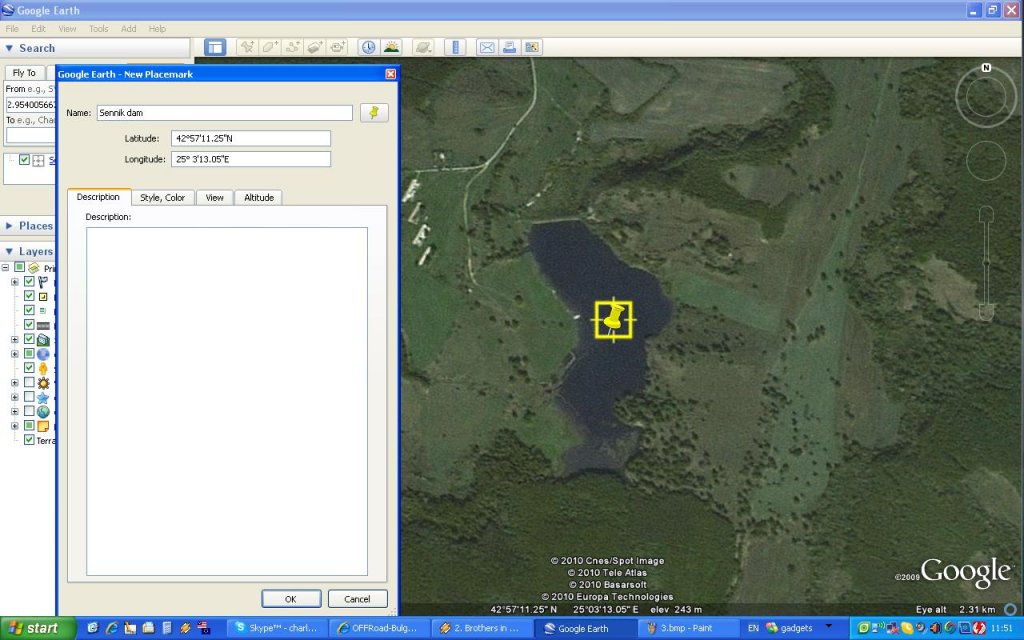
Task: Click the print toolbar icon
Action: point(510,47)
